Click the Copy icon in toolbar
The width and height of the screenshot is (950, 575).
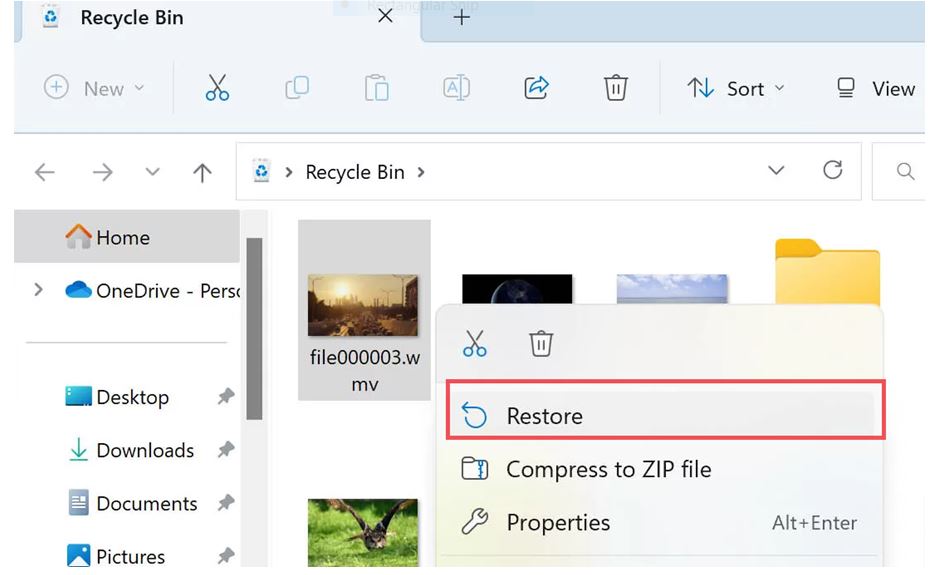pos(297,88)
